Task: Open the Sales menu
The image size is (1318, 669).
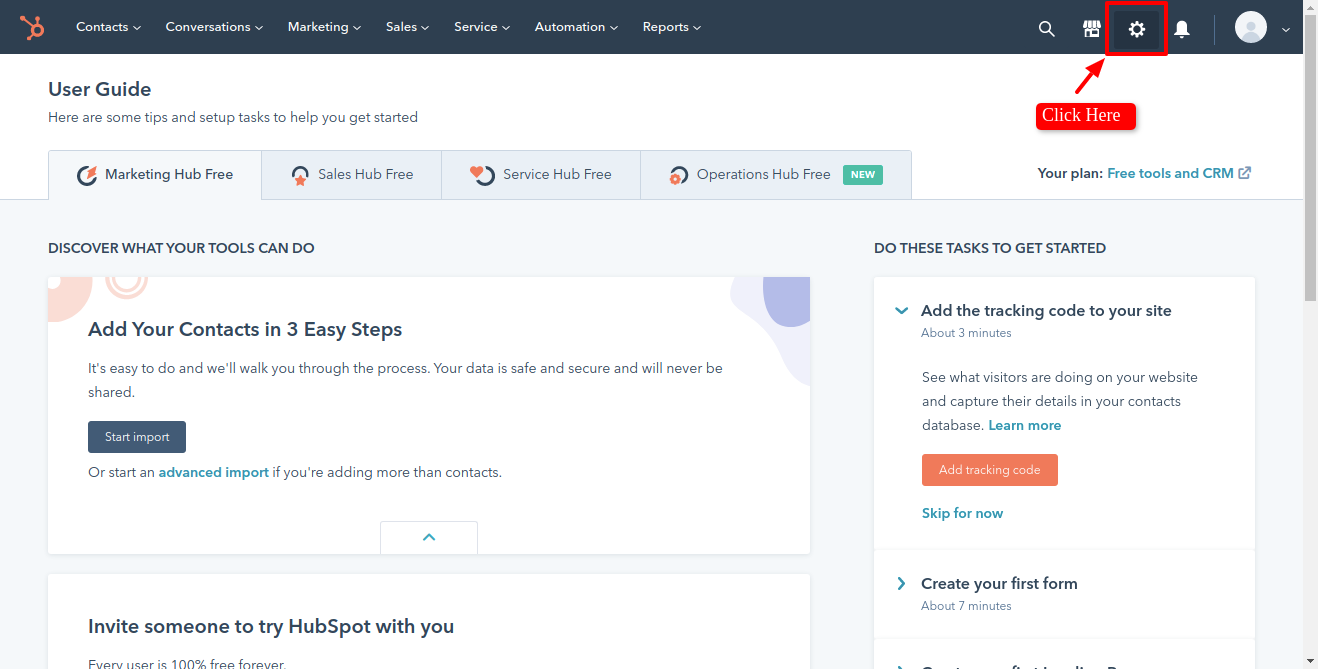Action: tap(407, 27)
